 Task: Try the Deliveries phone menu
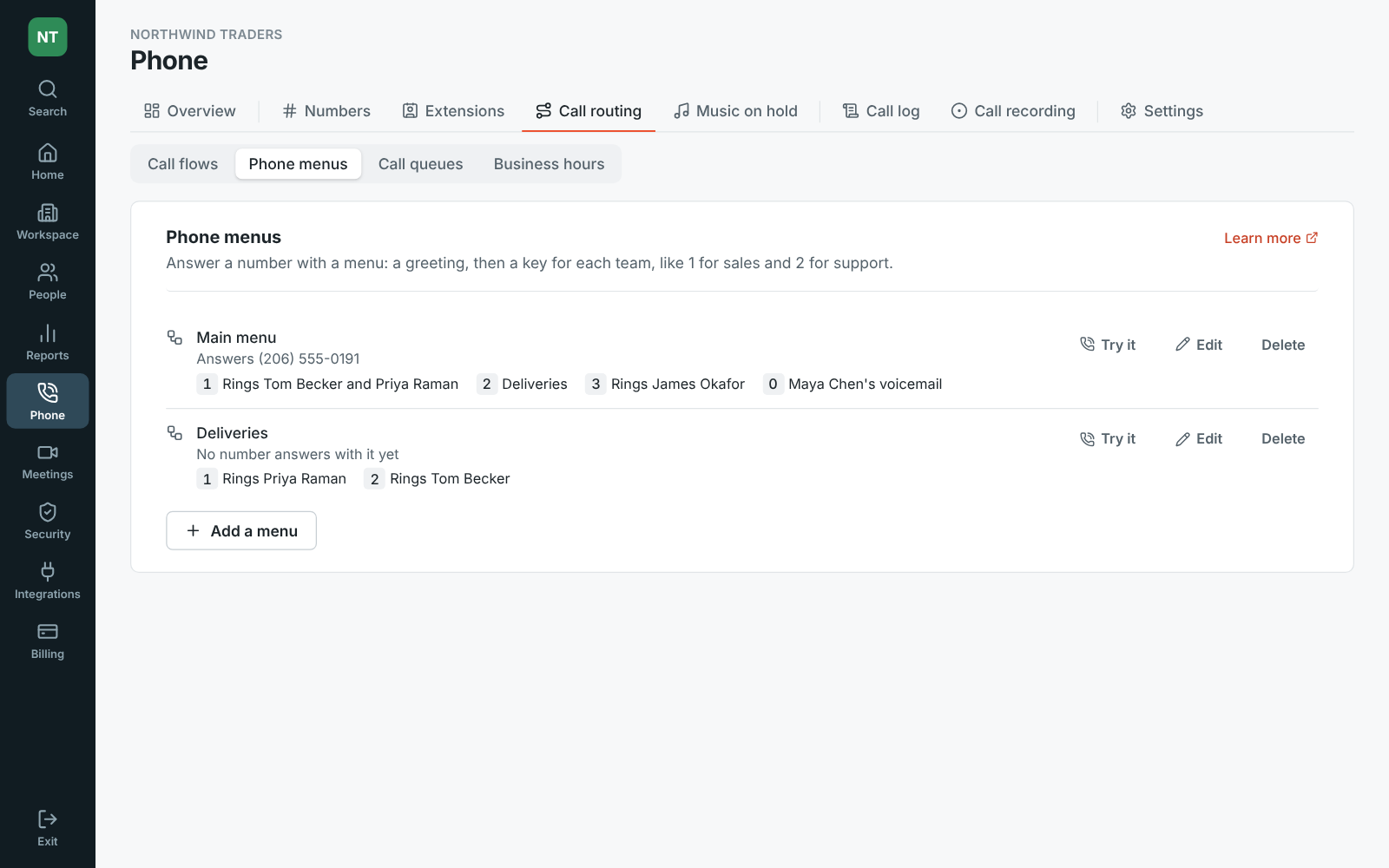pos(1108,439)
